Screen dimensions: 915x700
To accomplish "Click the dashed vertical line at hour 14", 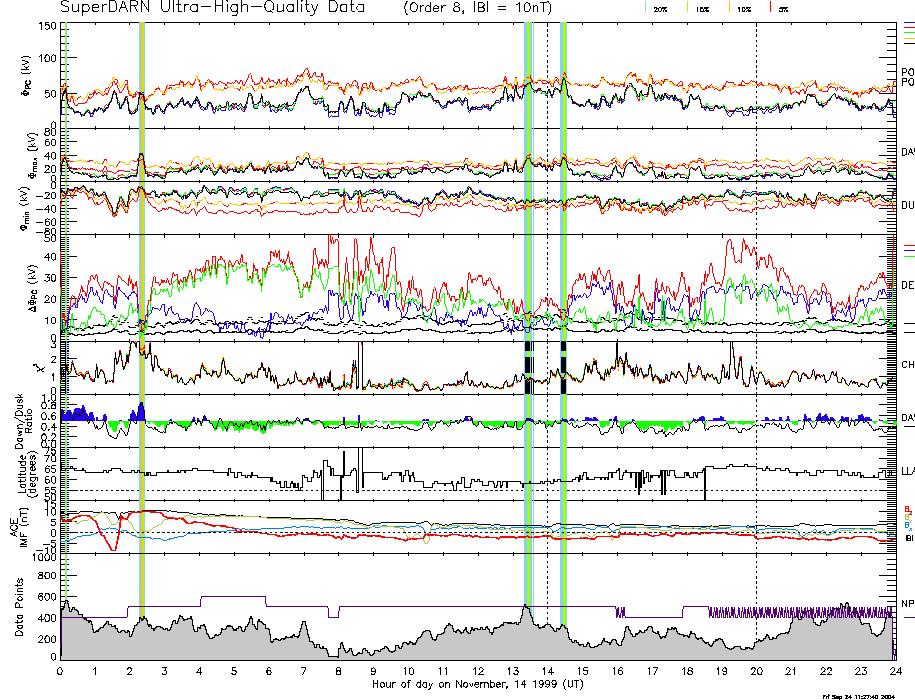I will point(547,300).
